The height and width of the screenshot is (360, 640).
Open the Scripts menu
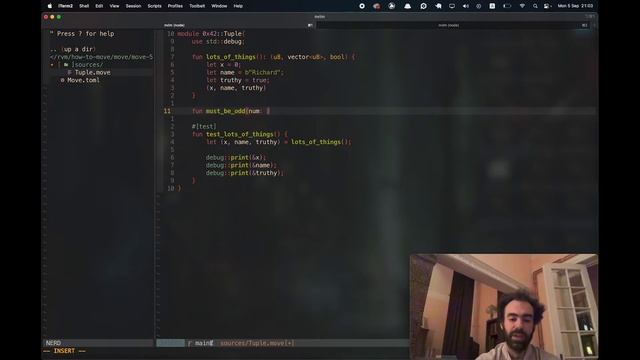(154, 6)
